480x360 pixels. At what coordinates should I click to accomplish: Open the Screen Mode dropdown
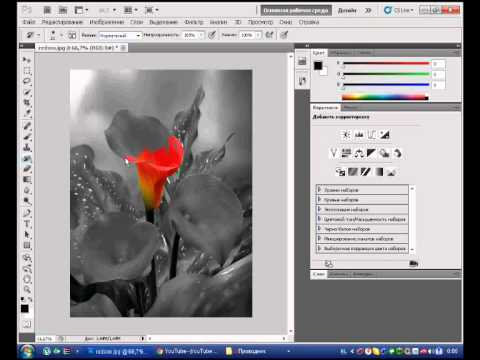[152, 10]
